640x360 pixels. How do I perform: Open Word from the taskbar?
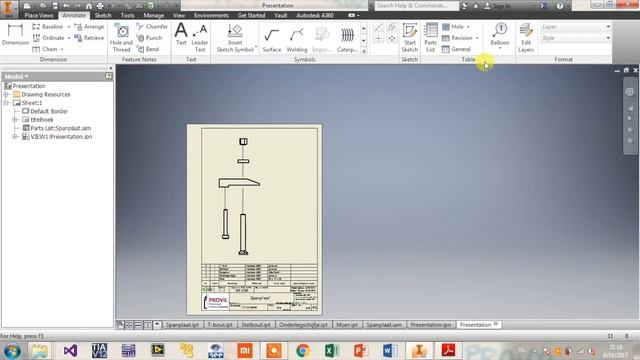pyautogui.click(x=389, y=351)
